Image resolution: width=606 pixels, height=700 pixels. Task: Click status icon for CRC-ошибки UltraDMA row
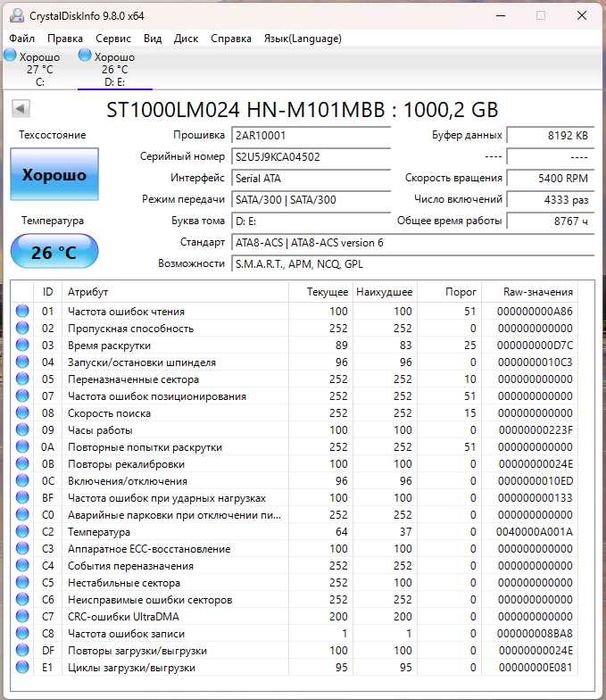click(22, 617)
